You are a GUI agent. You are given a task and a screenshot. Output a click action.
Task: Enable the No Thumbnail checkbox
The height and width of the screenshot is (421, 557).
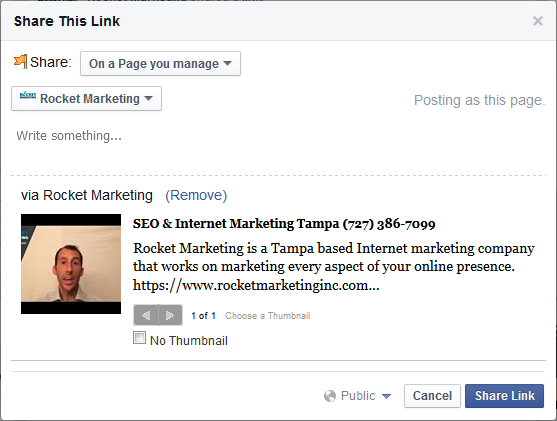139,338
